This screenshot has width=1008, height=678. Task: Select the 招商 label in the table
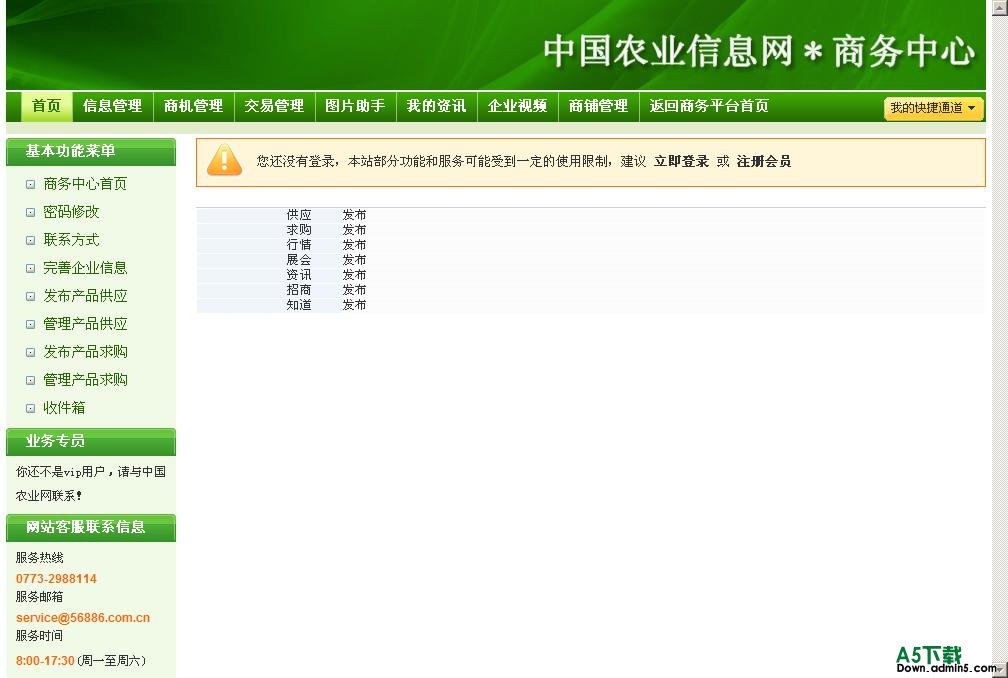click(x=299, y=290)
